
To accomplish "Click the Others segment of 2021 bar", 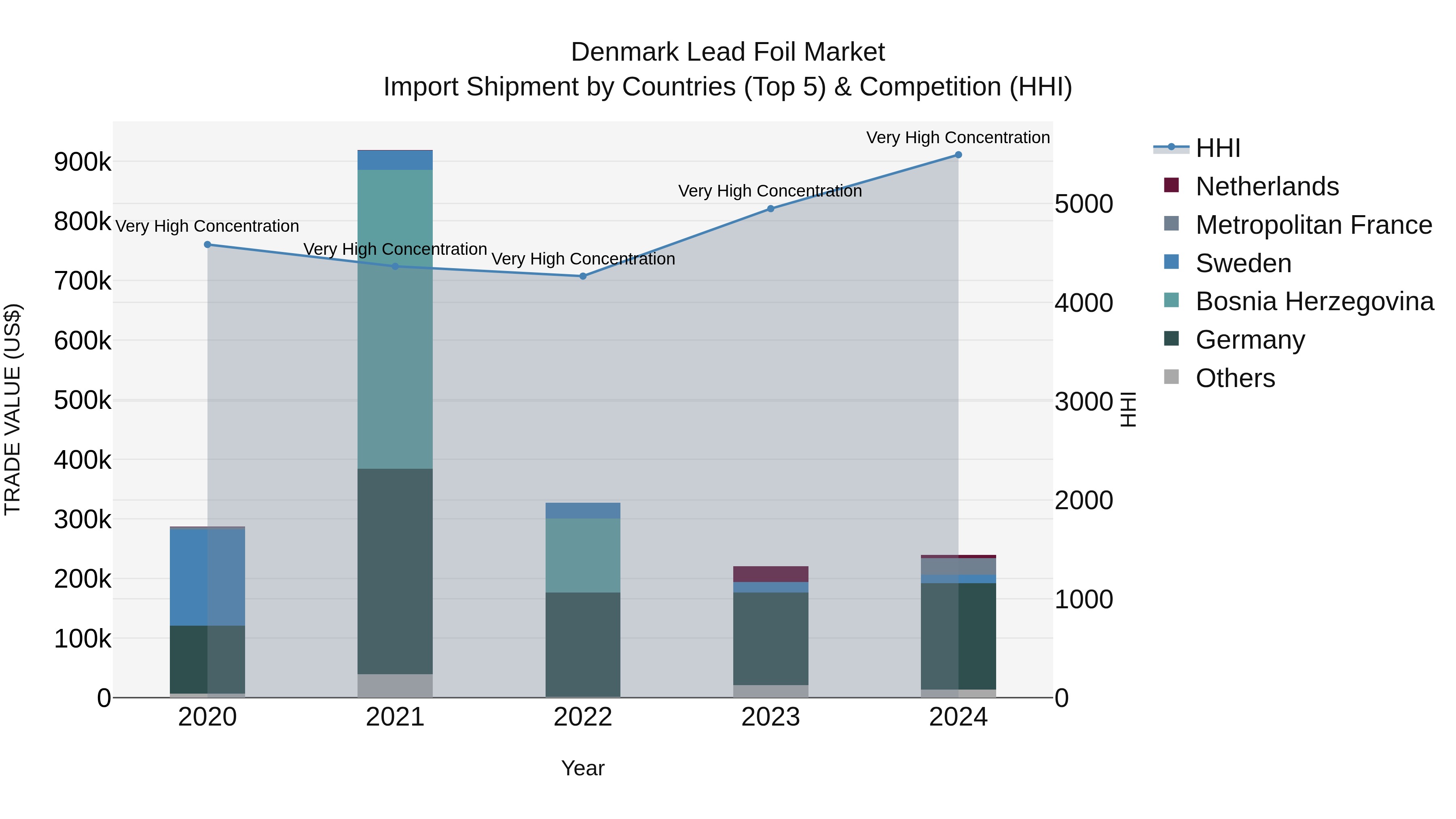I will tap(395, 686).
